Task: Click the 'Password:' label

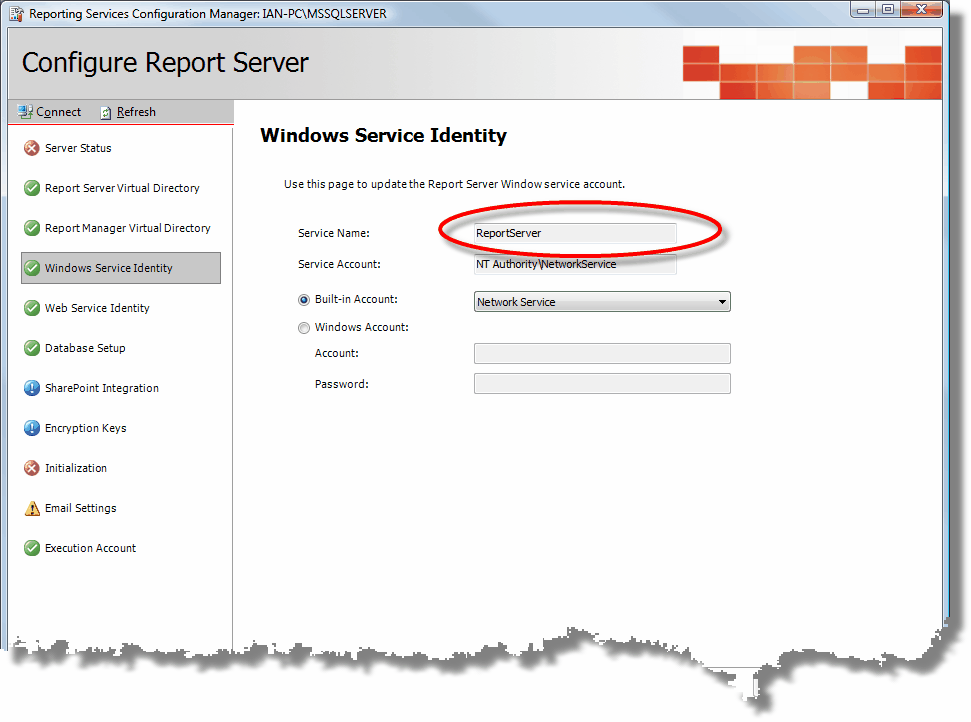Action: coord(341,384)
